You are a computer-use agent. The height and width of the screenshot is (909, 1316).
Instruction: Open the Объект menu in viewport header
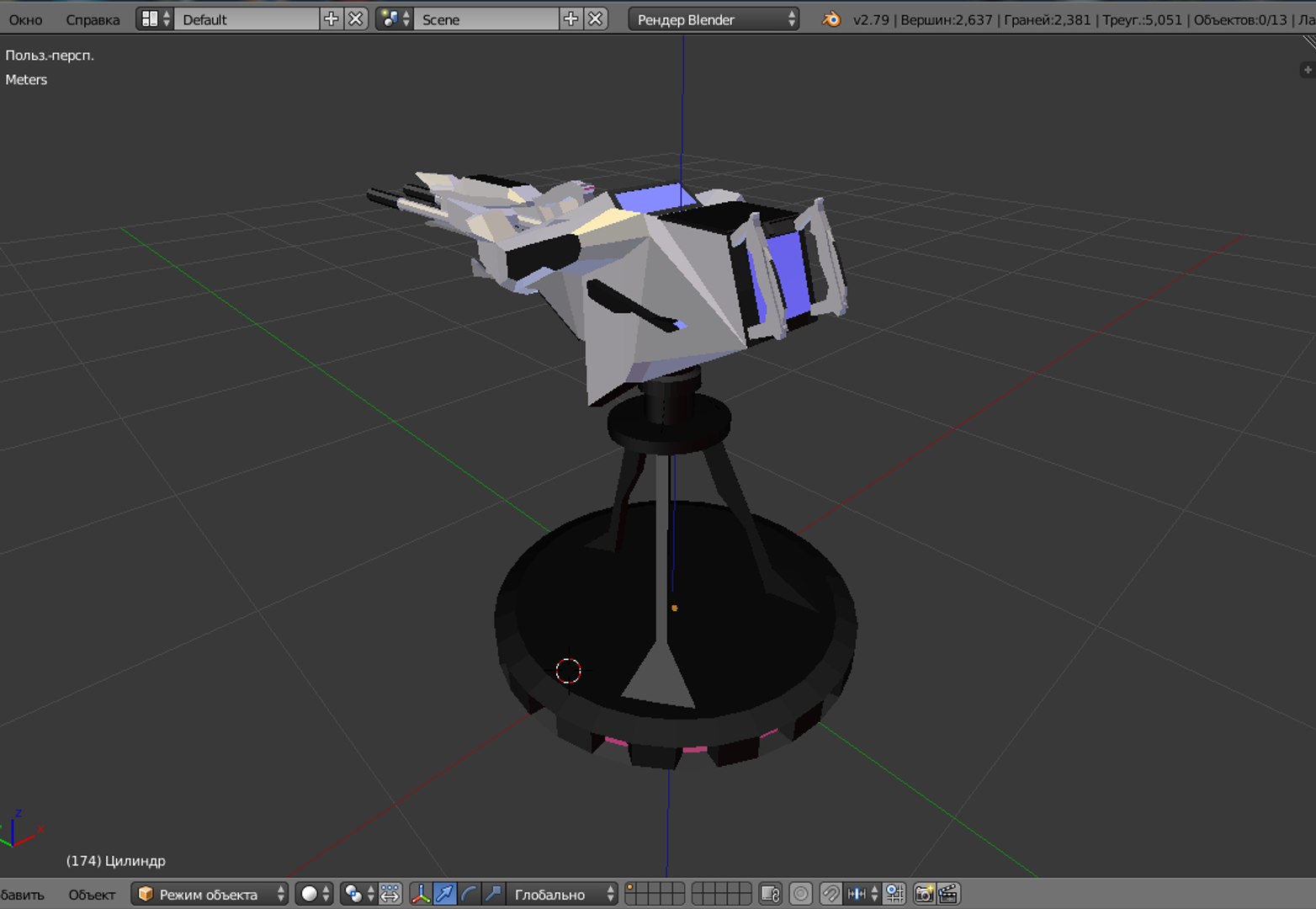(92, 895)
